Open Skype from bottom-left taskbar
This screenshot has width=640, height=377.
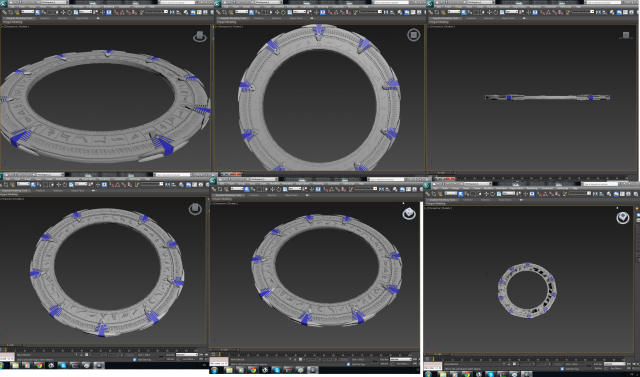click(x=63, y=366)
